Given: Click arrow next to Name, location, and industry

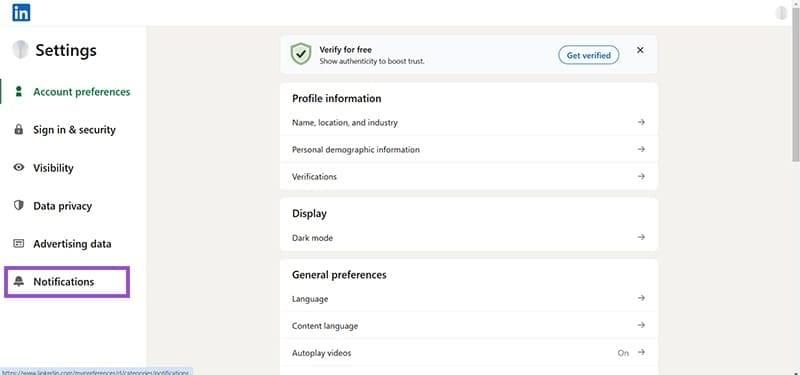Looking at the screenshot, I should pyautogui.click(x=641, y=122).
